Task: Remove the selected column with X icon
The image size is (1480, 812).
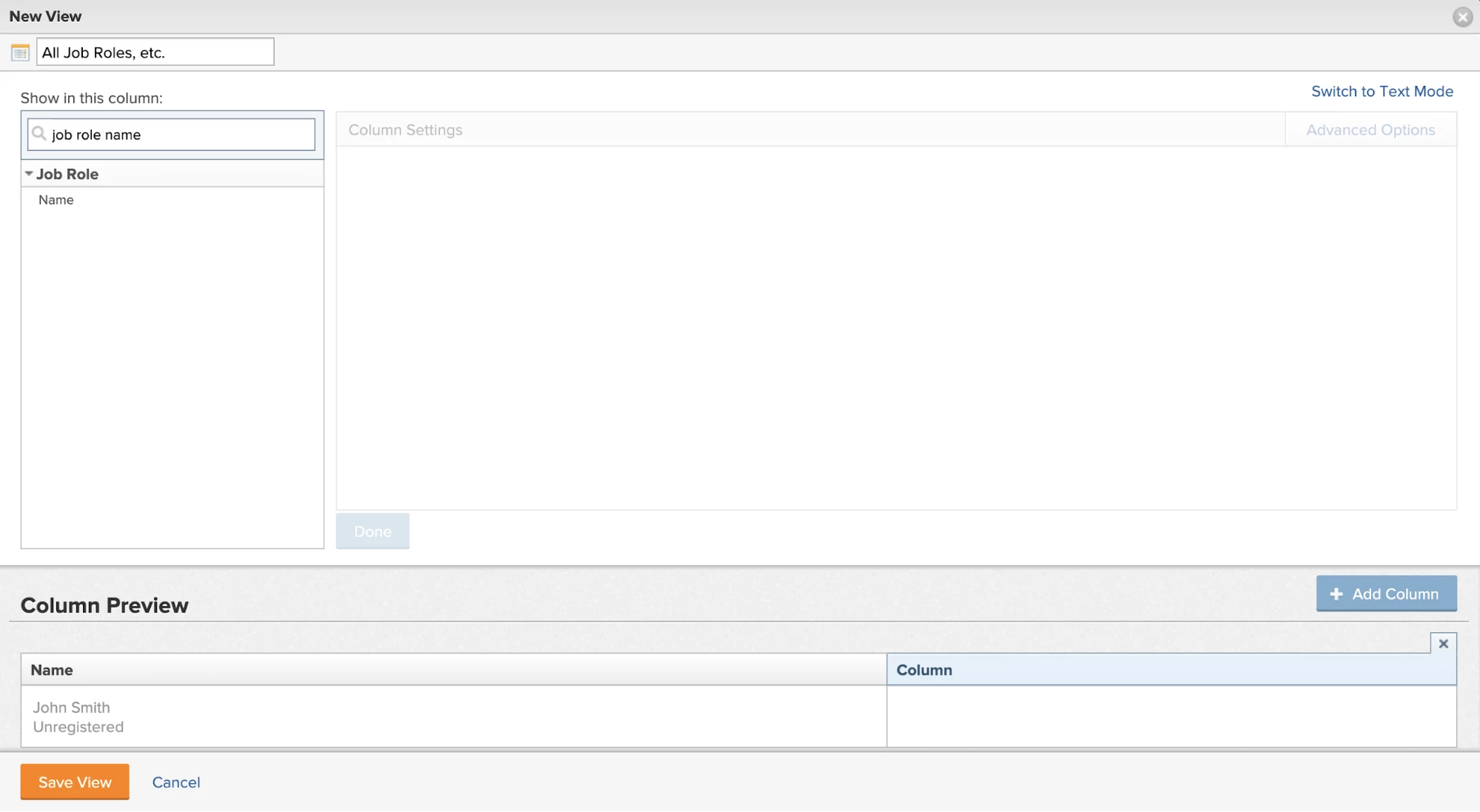Action: tap(1443, 644)
